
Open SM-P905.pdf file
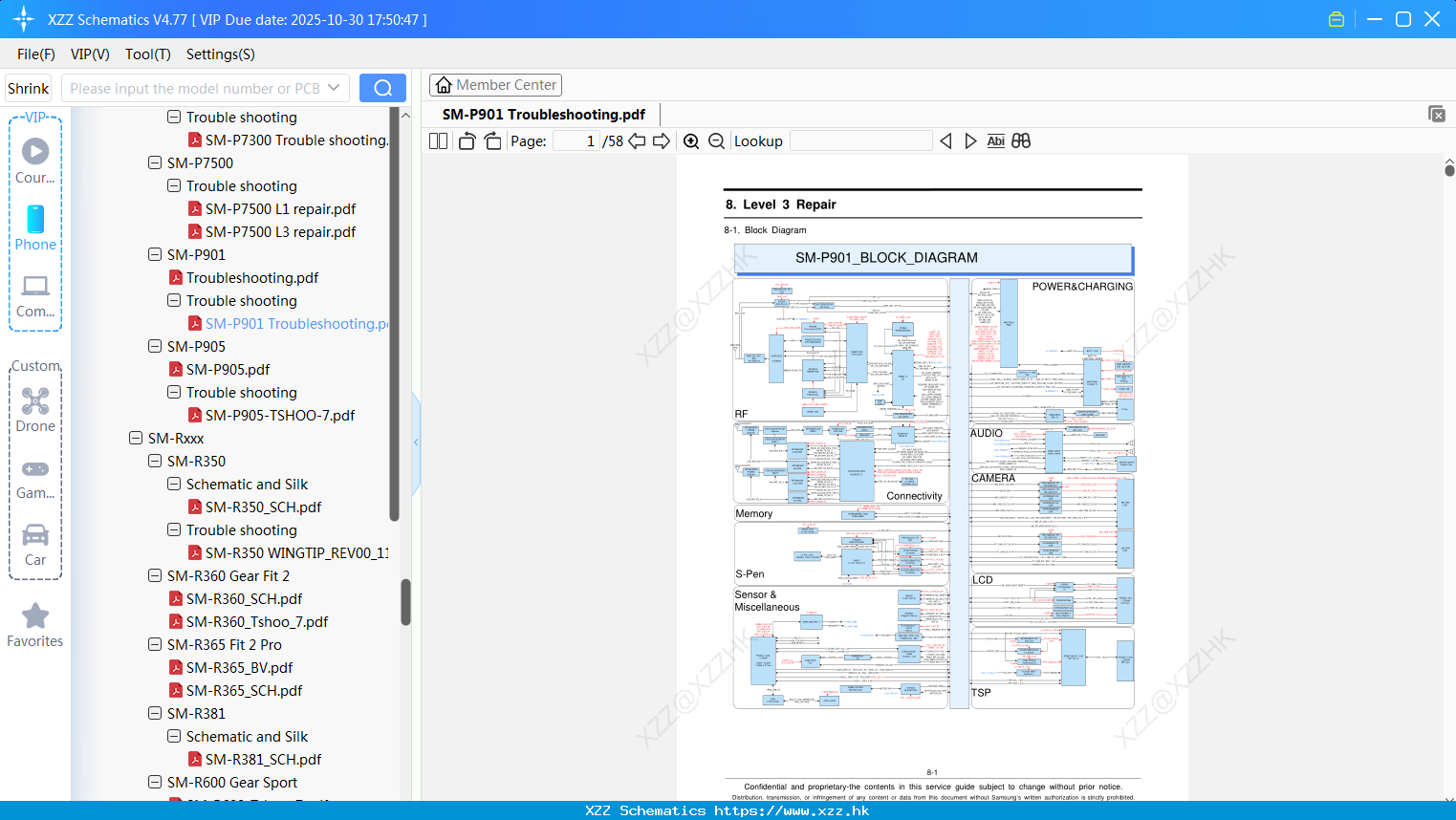228,369
